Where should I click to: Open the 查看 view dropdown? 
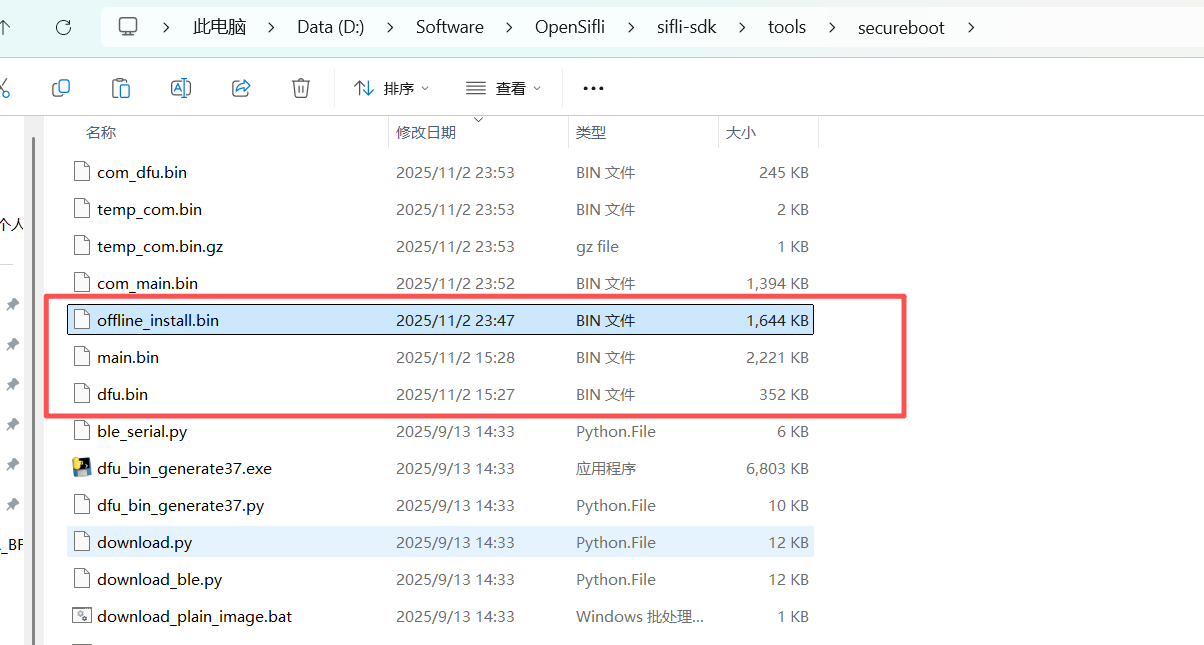pos(504,88)
